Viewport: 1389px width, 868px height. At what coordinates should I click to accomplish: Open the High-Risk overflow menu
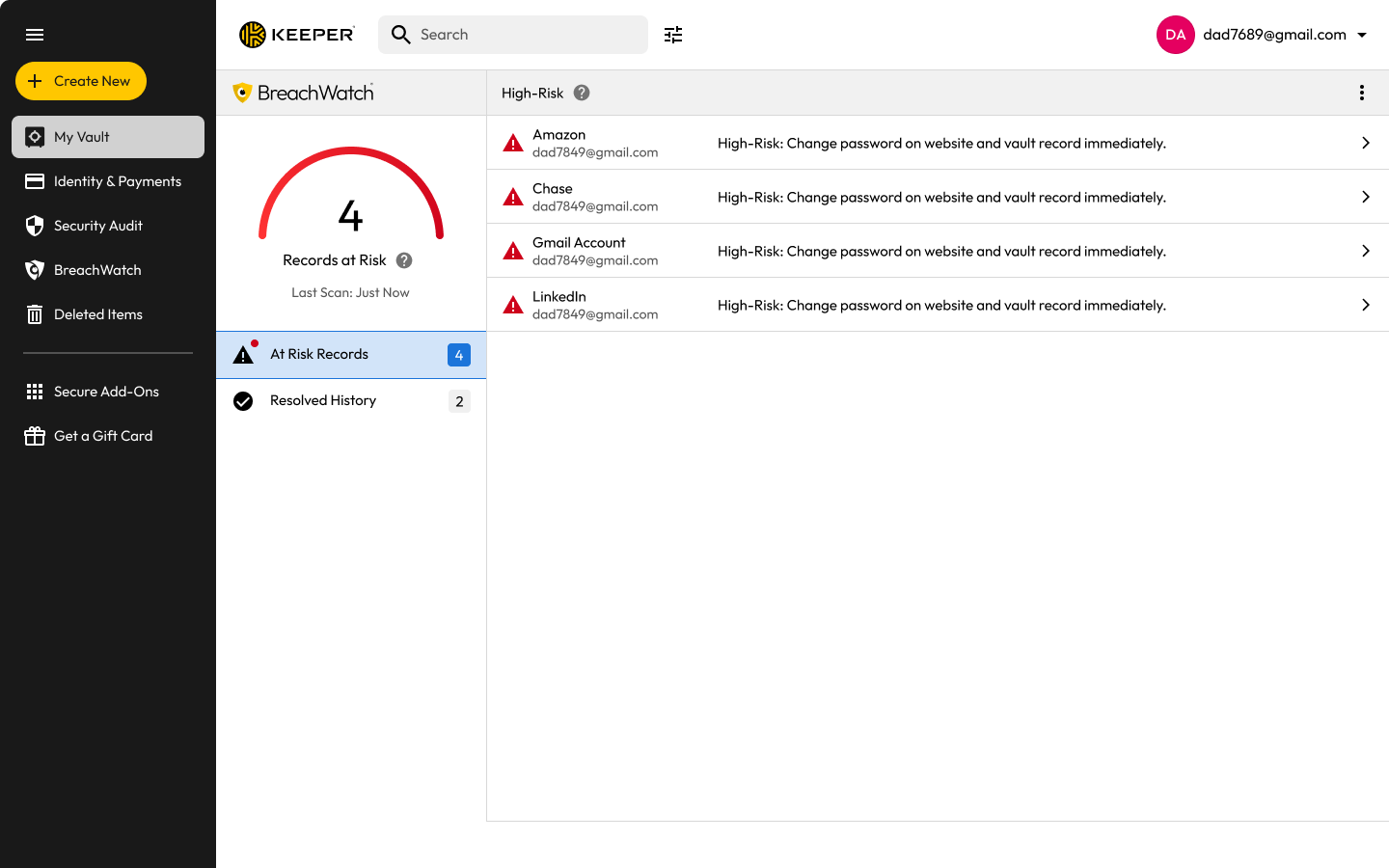(1361, 93)
